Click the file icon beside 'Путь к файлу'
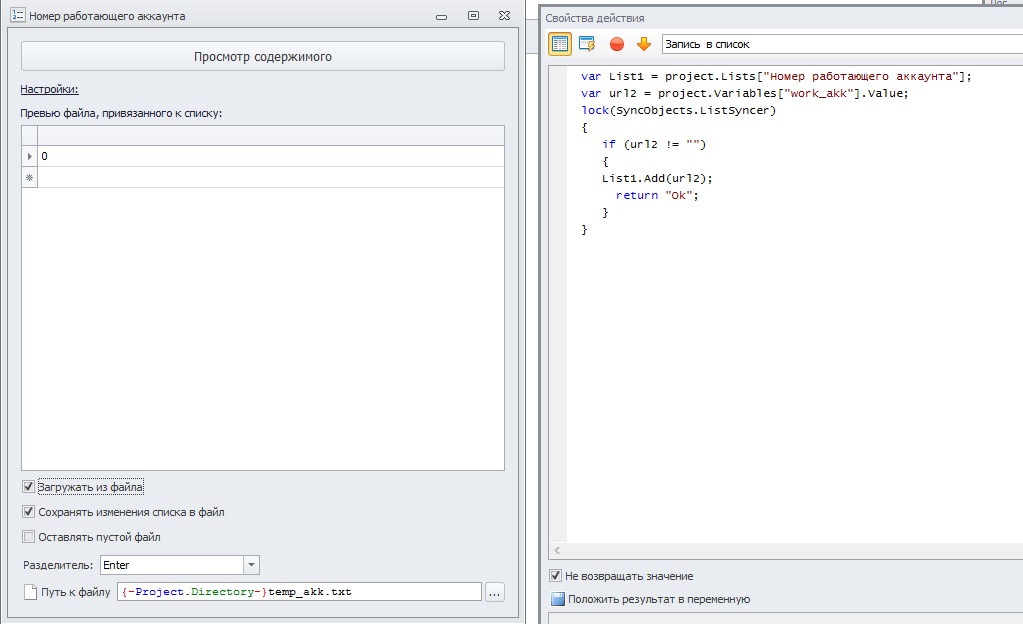This screenshot has height=624, width=1023. pyautogui.click(x=30, y=592)
